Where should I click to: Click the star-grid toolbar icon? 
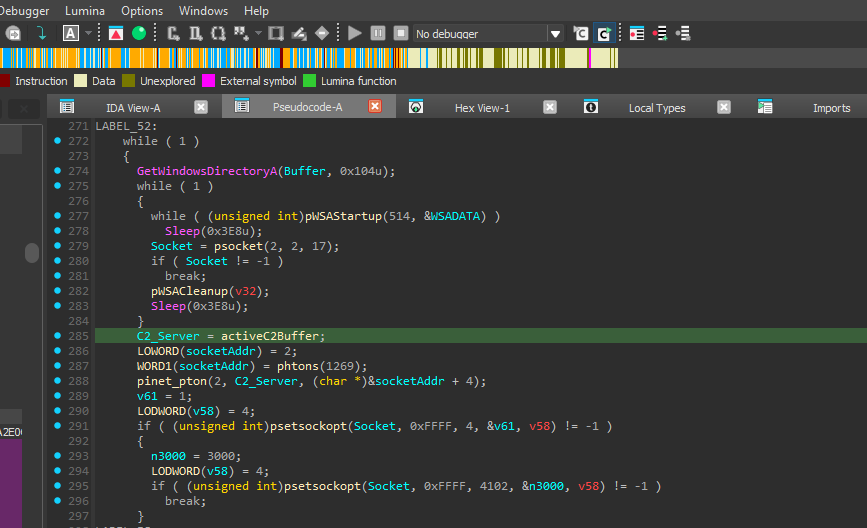click(x=241, y=34)
